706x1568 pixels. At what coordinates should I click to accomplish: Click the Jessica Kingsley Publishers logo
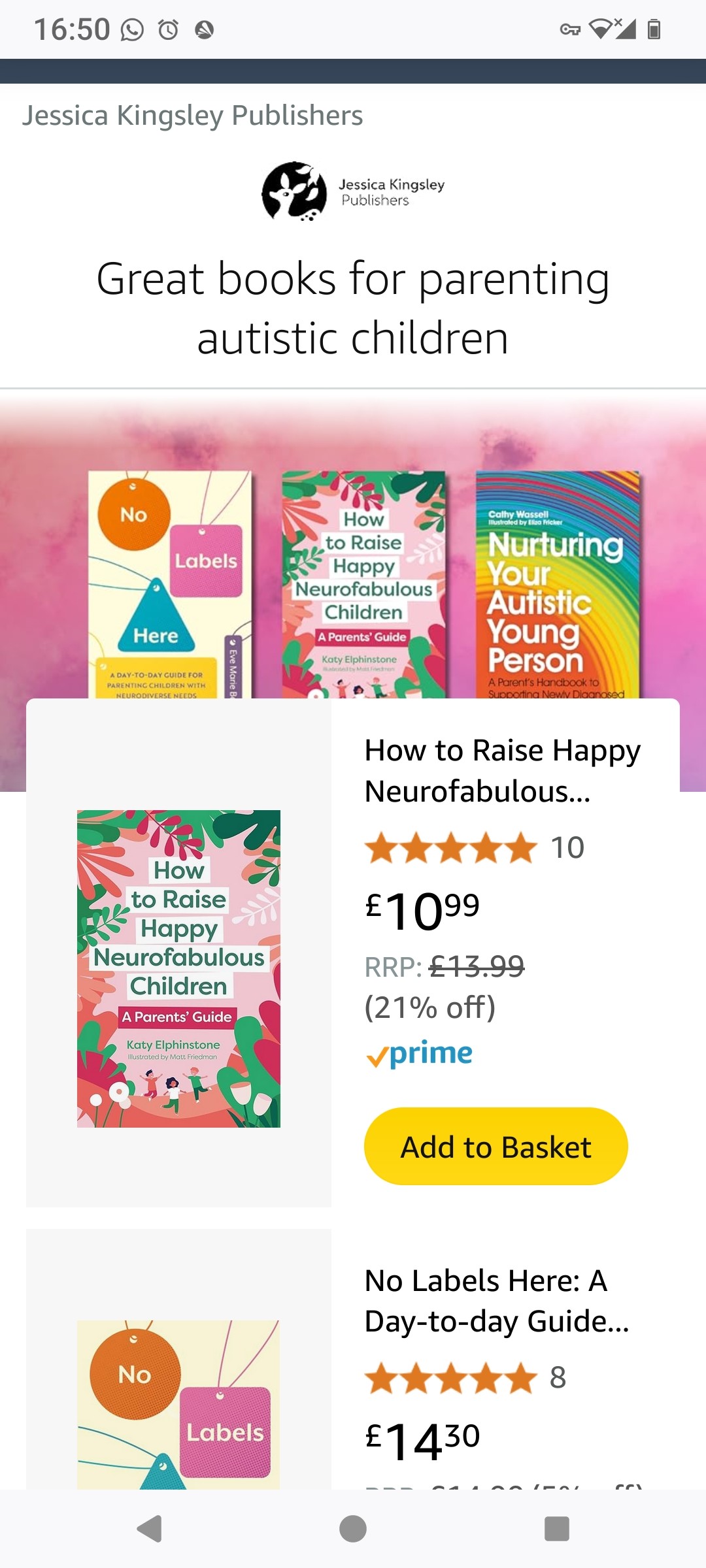(x=353, y=191)
